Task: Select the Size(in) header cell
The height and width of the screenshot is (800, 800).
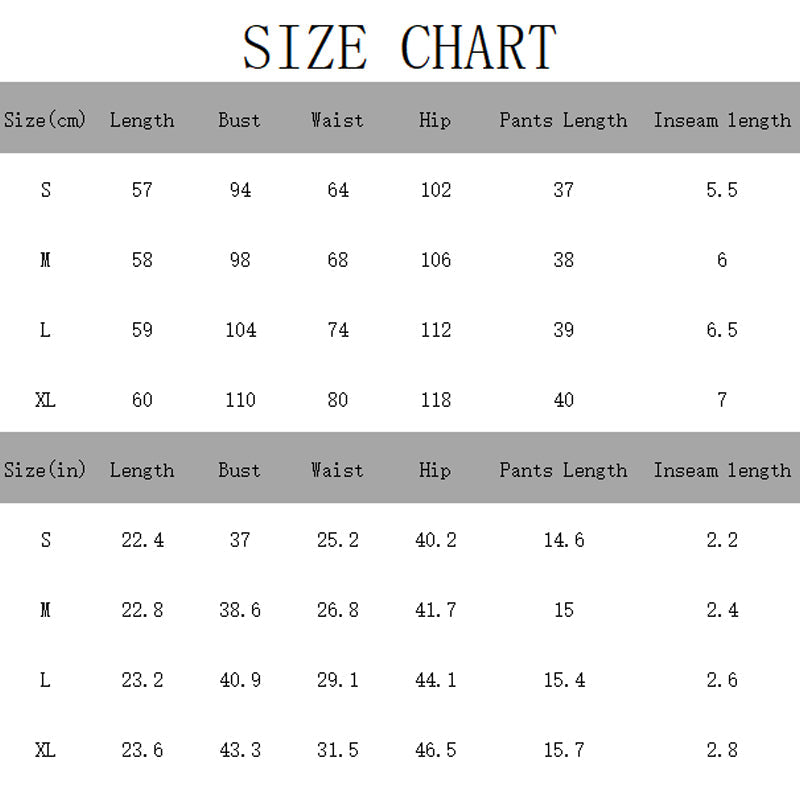Action: [x=45, y=470]
